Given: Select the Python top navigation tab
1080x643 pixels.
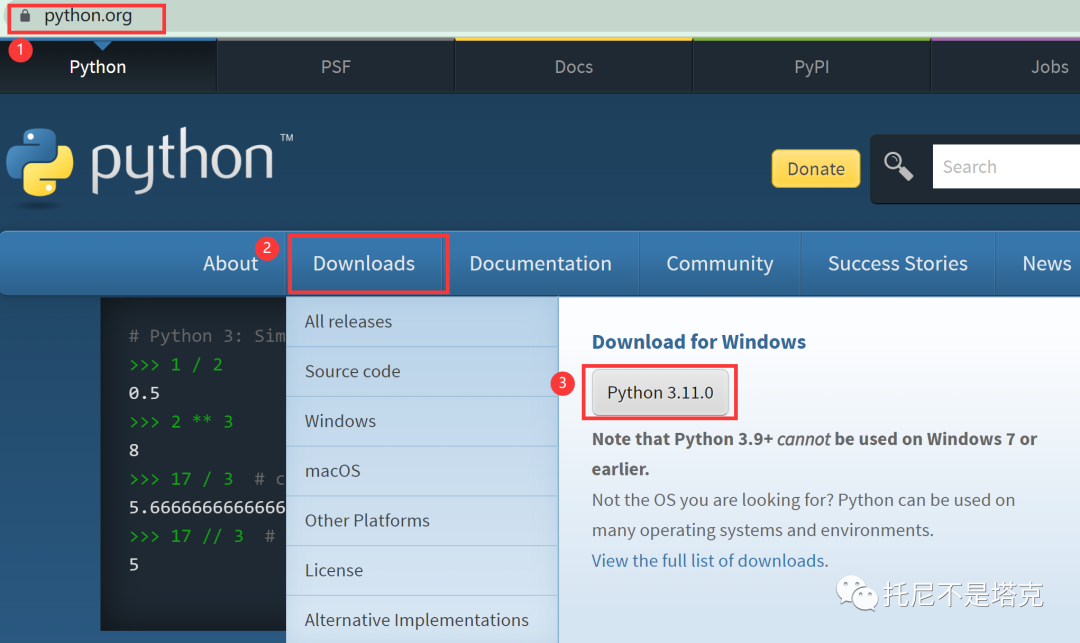Looking at the screenshot, I should 98,67.
